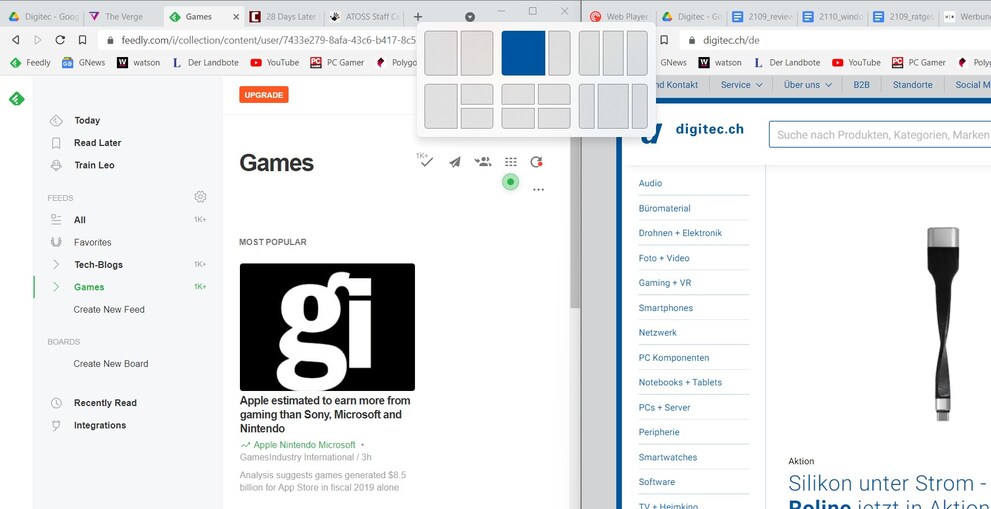Open the gi article thumbnail image
Screen dimensions: 991x509
pyautogui.click(x=327, y=327)
